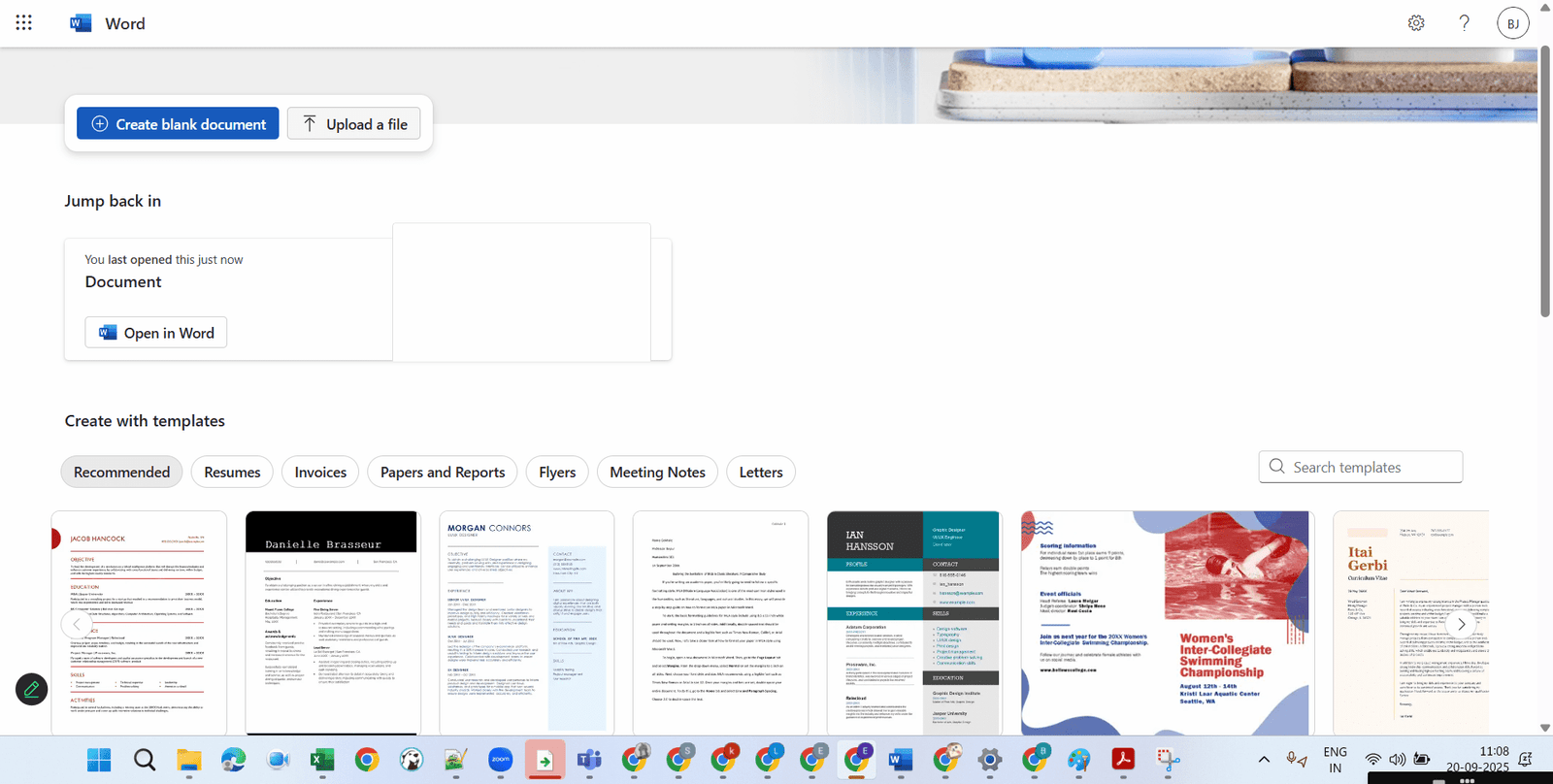1553x784 pixels.
Task: Select the Invoices template category
Action: click(320, 473)
